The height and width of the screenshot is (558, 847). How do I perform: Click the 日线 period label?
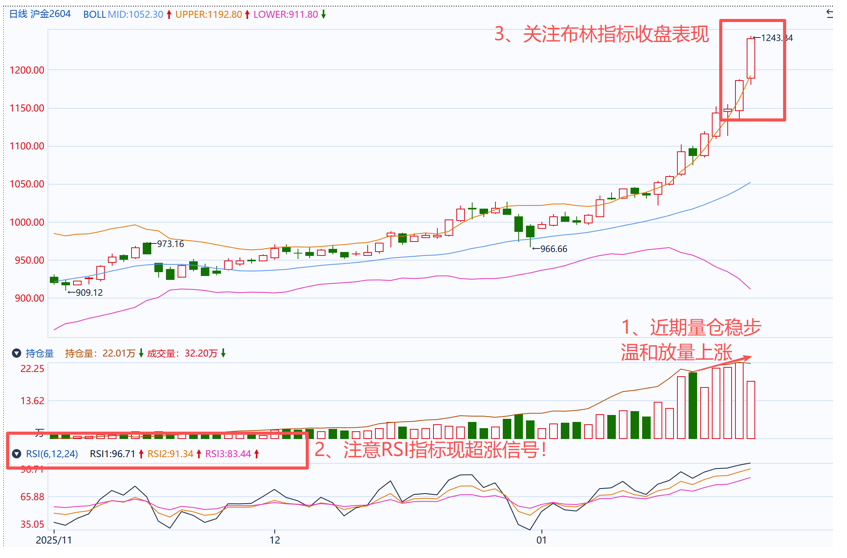pyautogui.click(x=18, y=14)
